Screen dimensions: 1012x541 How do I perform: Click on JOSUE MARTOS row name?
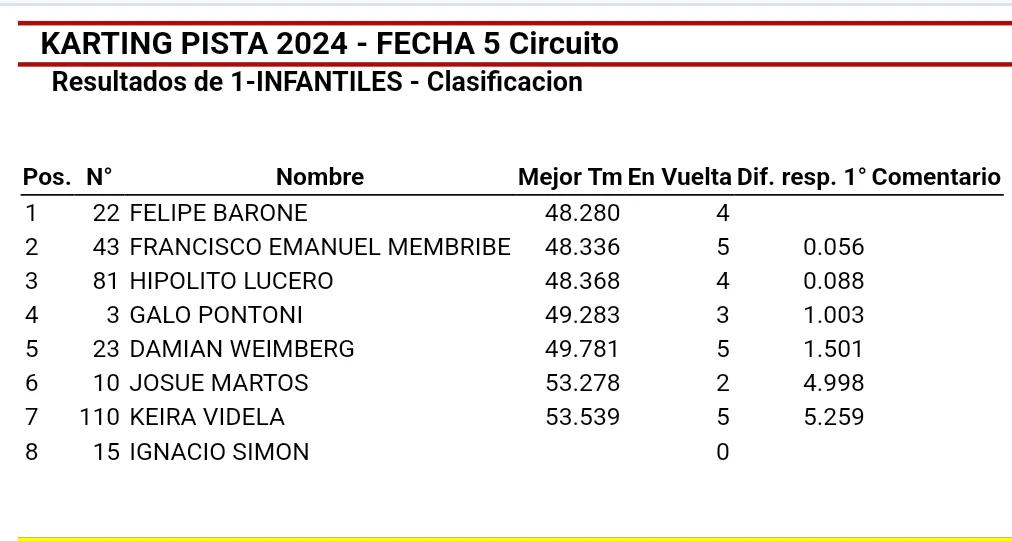point(219,383)
